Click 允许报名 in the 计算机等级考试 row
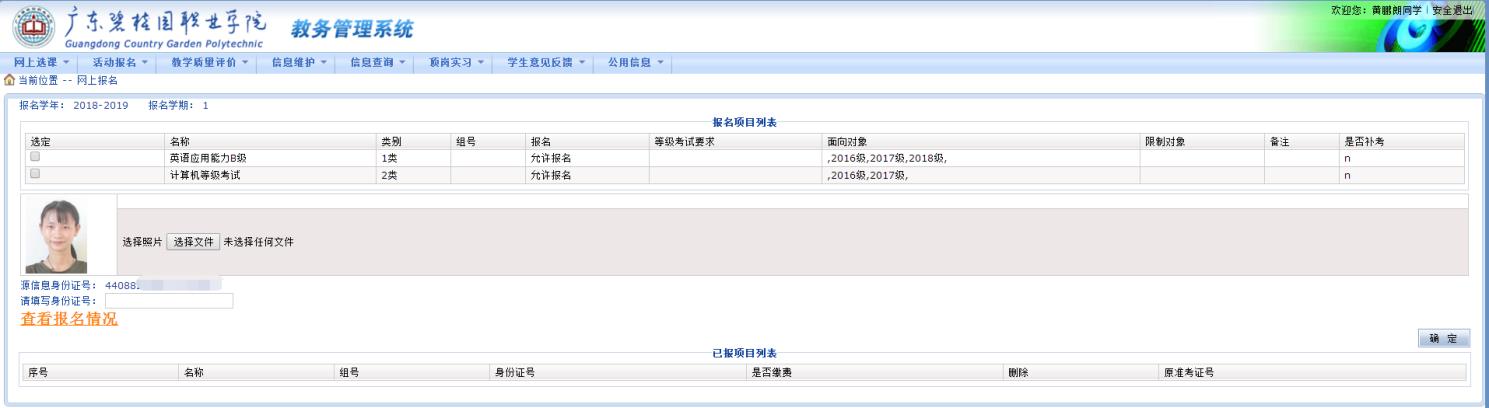This screenshot has width=1489, height=408. point(550,174)
